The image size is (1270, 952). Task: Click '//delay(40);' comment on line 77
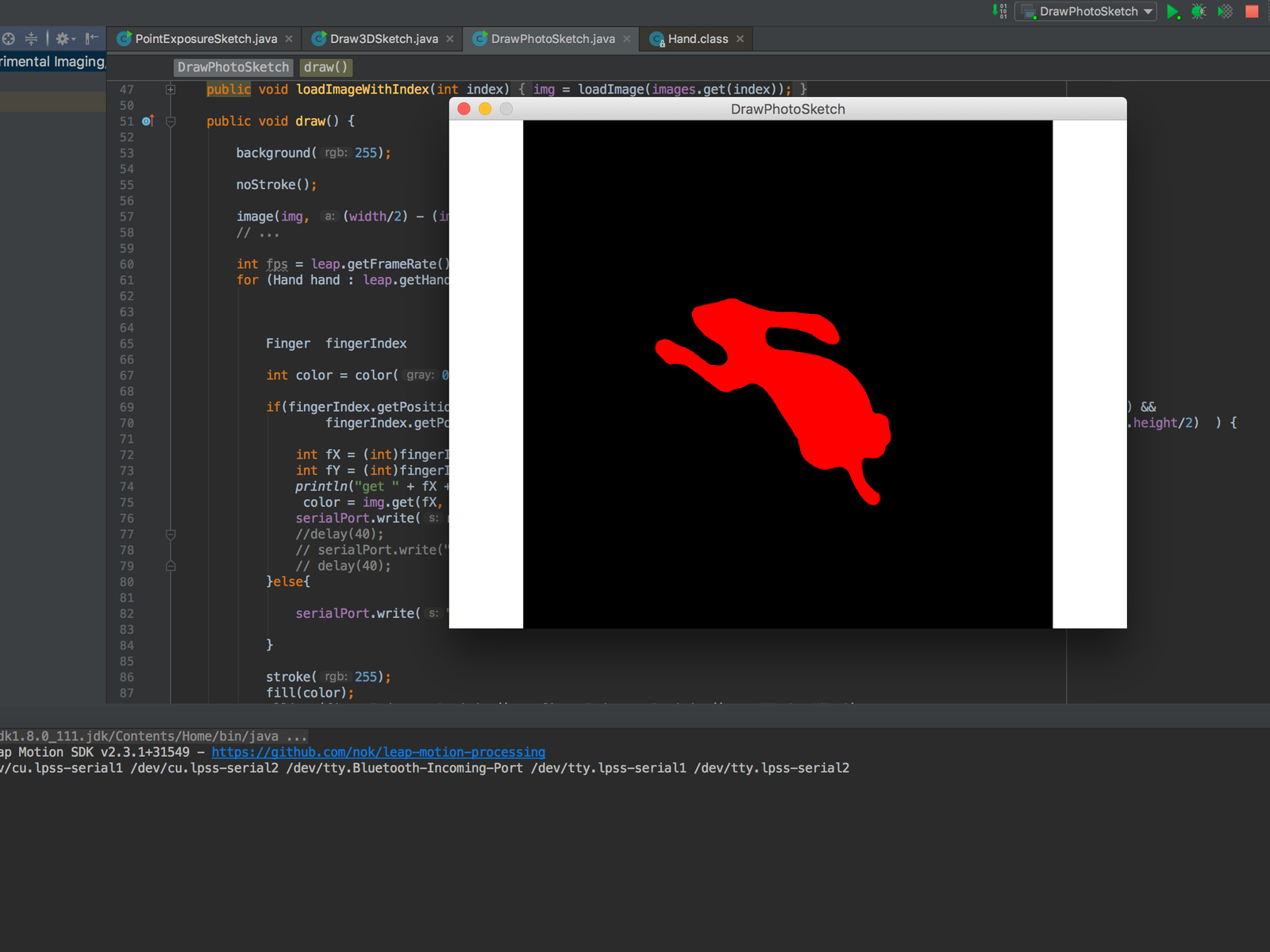click(x=340, y=534)
